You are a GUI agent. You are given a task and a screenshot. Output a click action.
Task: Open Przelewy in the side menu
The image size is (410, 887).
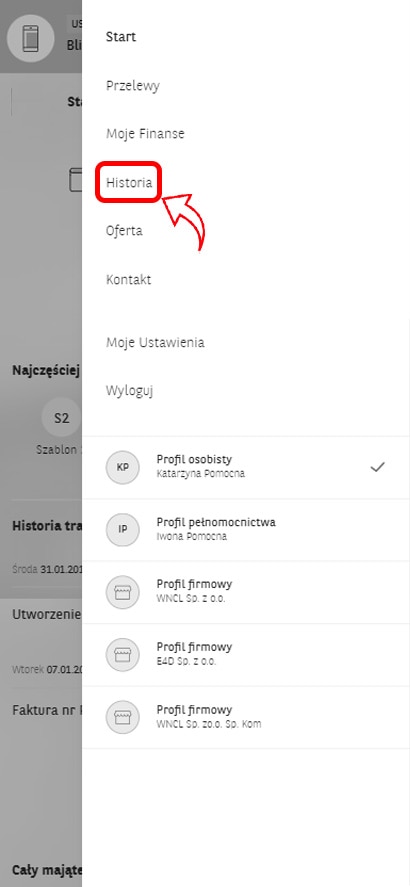click(x=133, y=86)
